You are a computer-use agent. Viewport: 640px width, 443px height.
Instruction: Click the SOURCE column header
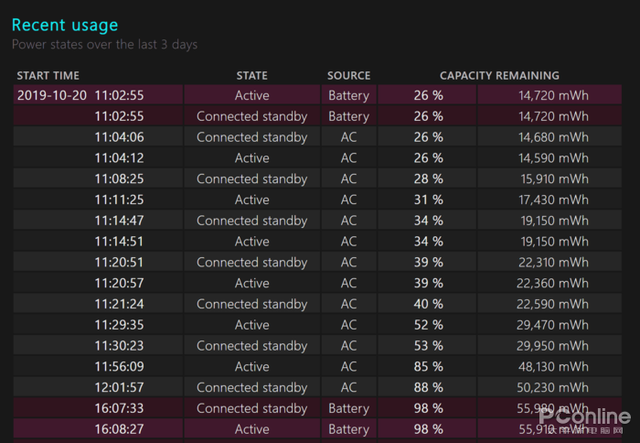(x=348, y=75)
